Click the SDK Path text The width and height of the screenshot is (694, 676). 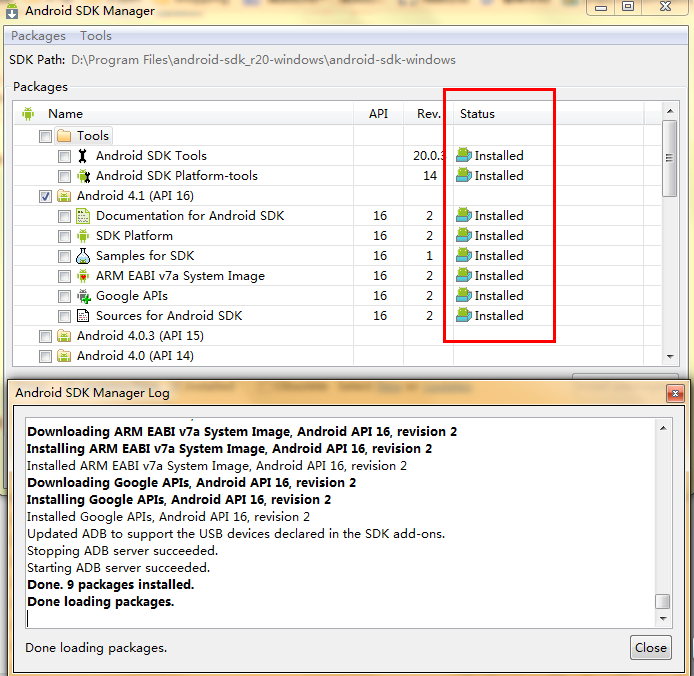tap(263, 60)
